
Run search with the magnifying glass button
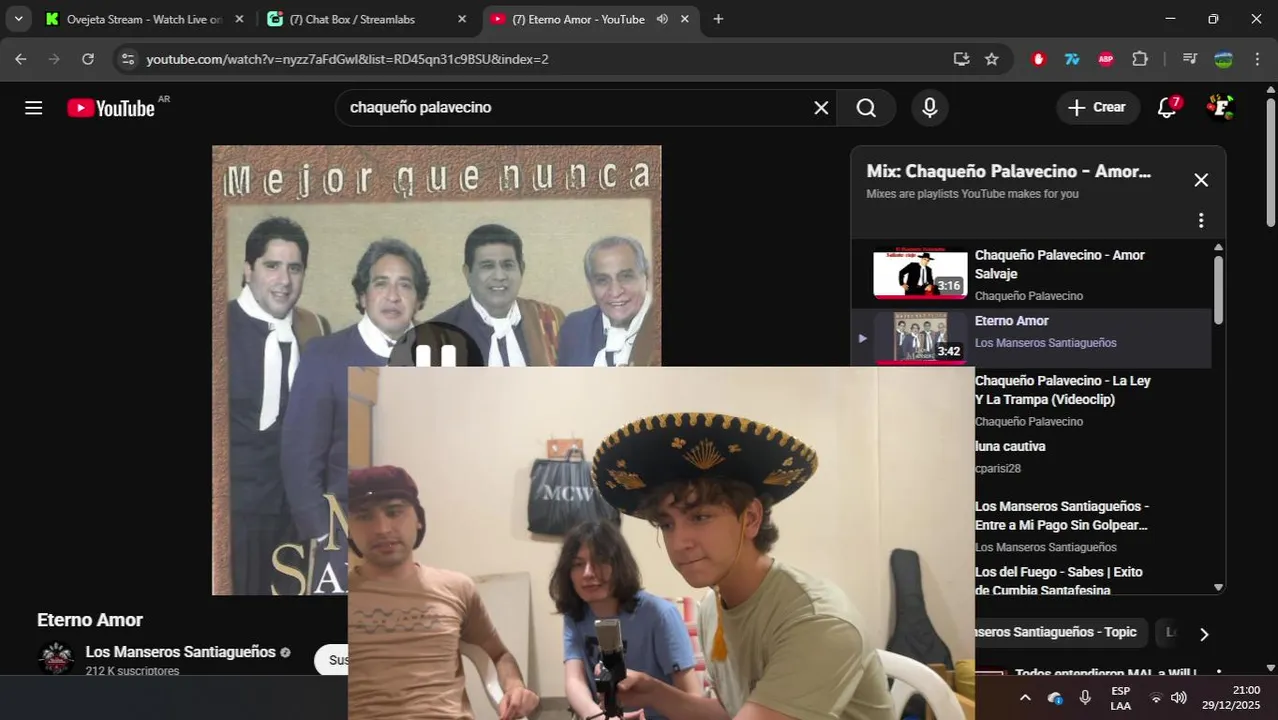point(866,108)
